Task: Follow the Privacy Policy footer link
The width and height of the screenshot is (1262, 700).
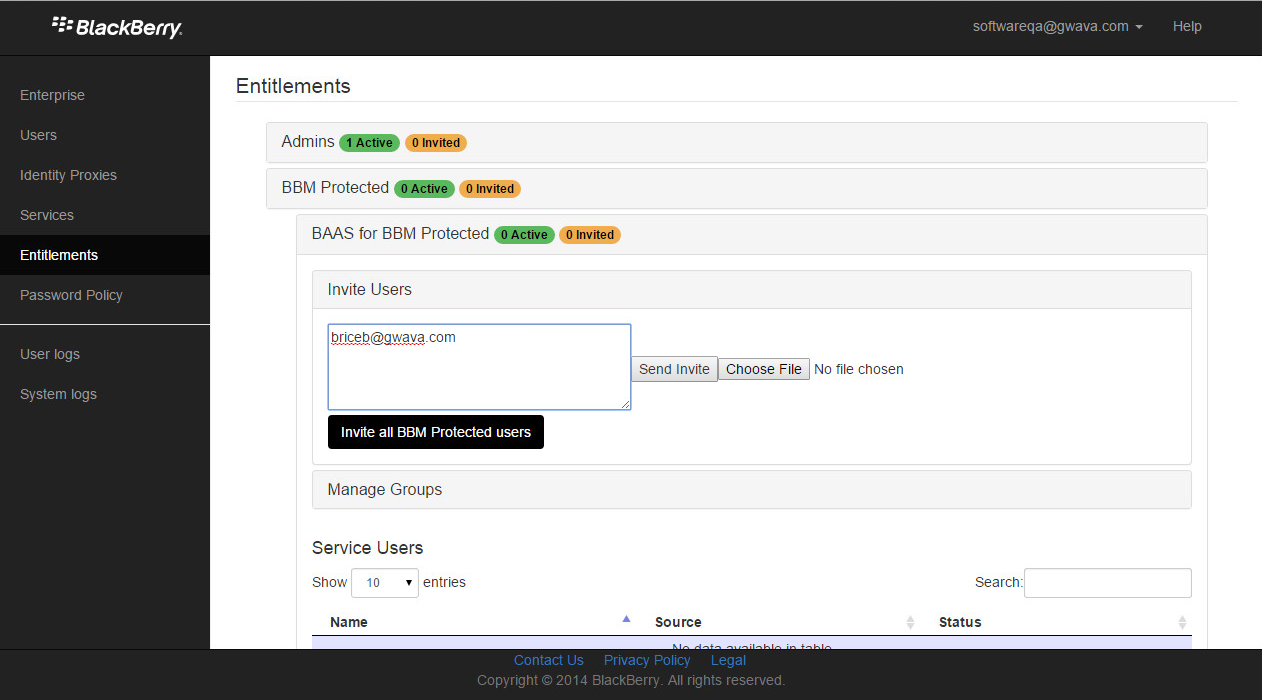Action: (647, 660)
